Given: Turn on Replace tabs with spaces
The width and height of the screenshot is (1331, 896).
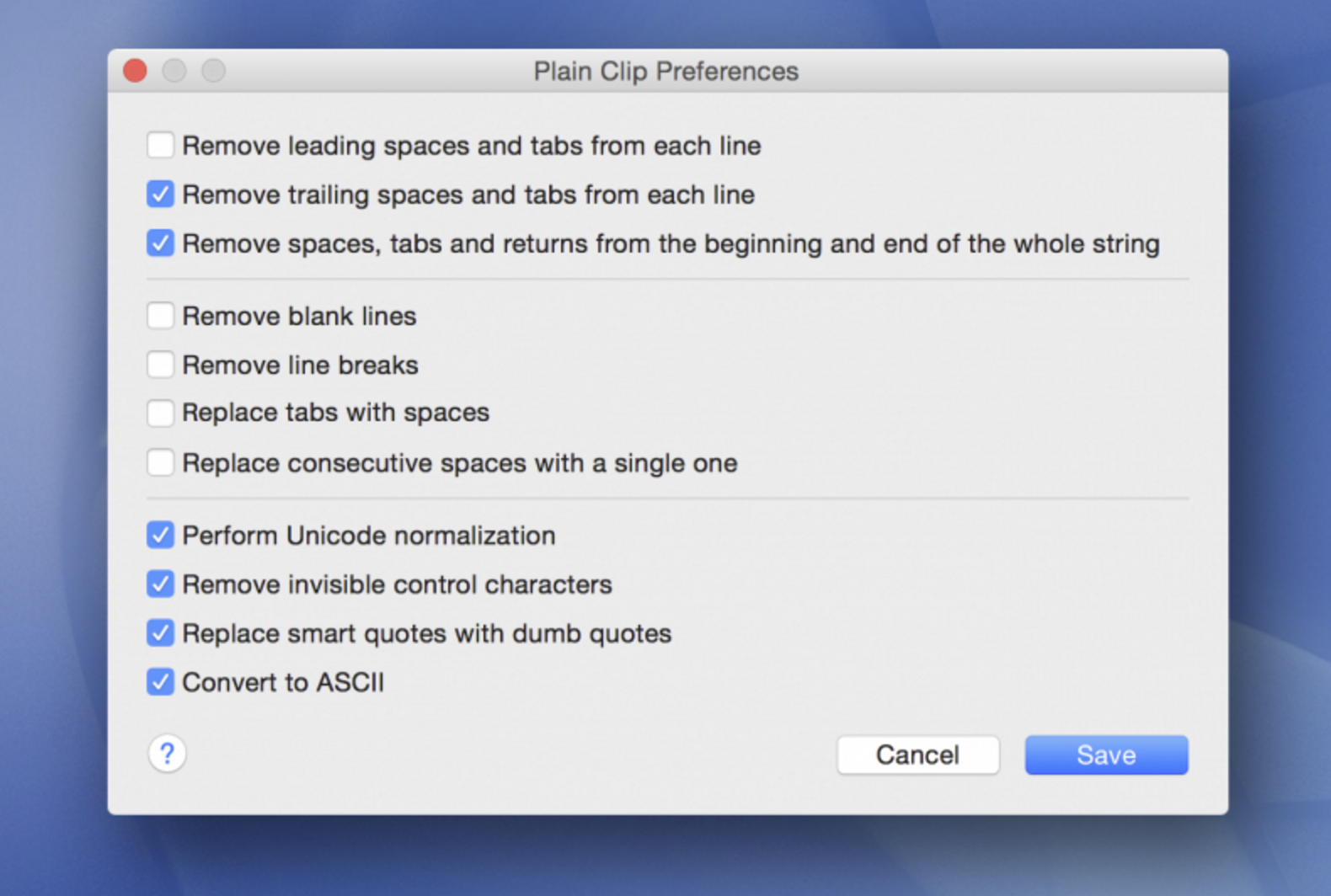Looking at the screenshot, I should [160, 413].
